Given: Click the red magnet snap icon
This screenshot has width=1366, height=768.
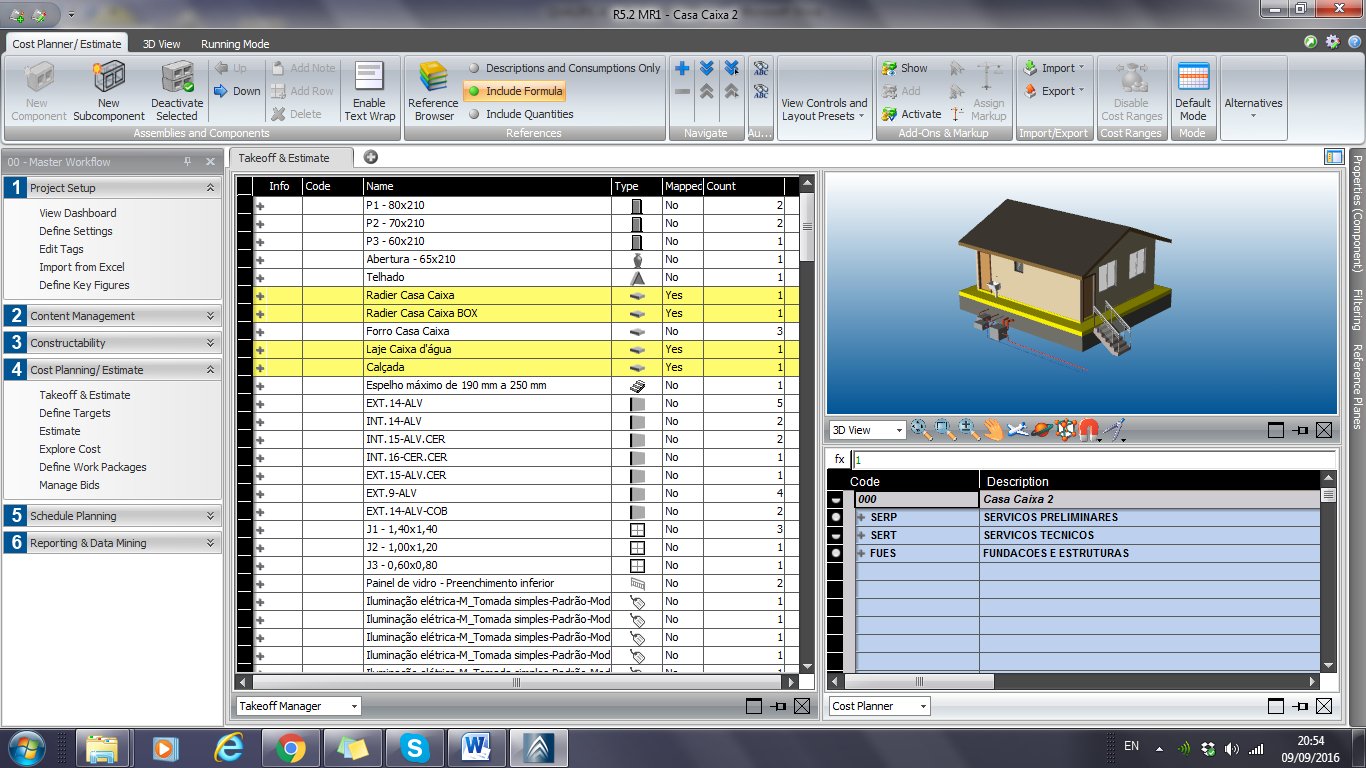Looking at the screenshot, I should click(x=1089, y=430).
